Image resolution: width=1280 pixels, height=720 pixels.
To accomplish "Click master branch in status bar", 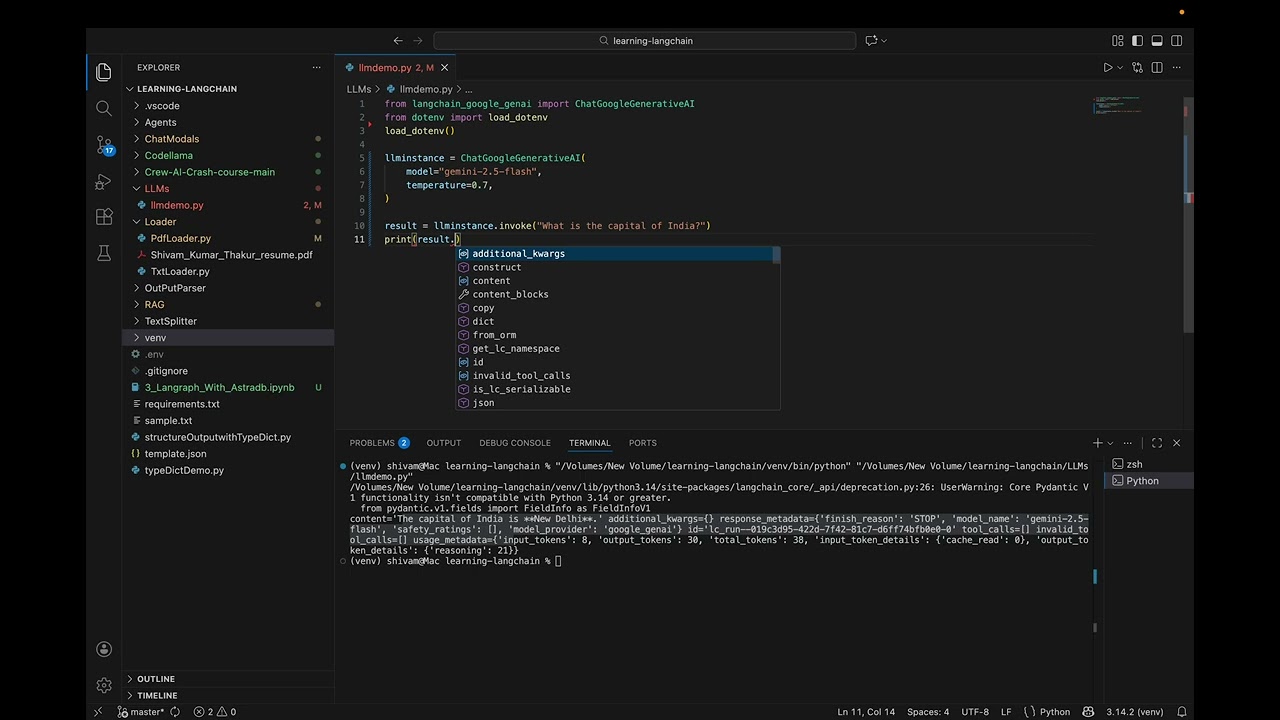I will point(141,712).
